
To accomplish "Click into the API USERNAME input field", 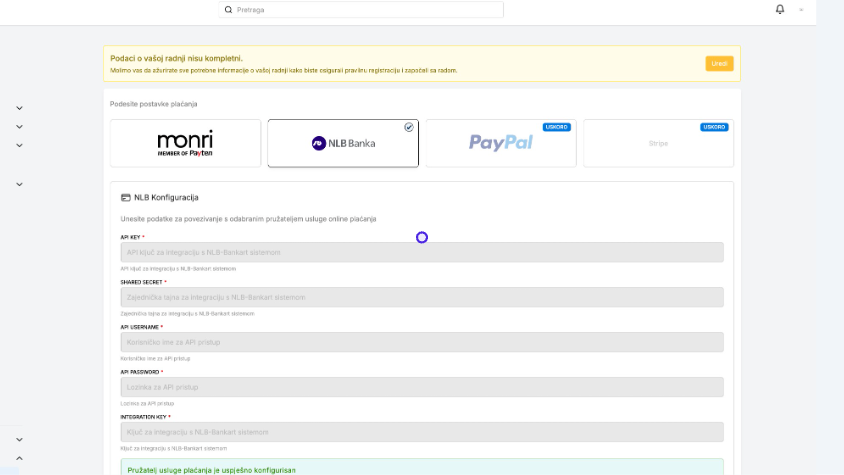I will pyautogui.click(x=422, y=342).
